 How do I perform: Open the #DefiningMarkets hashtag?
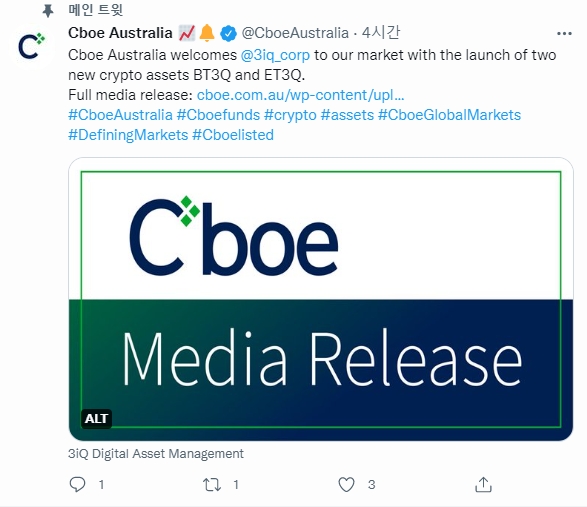[x=128, y=135]
